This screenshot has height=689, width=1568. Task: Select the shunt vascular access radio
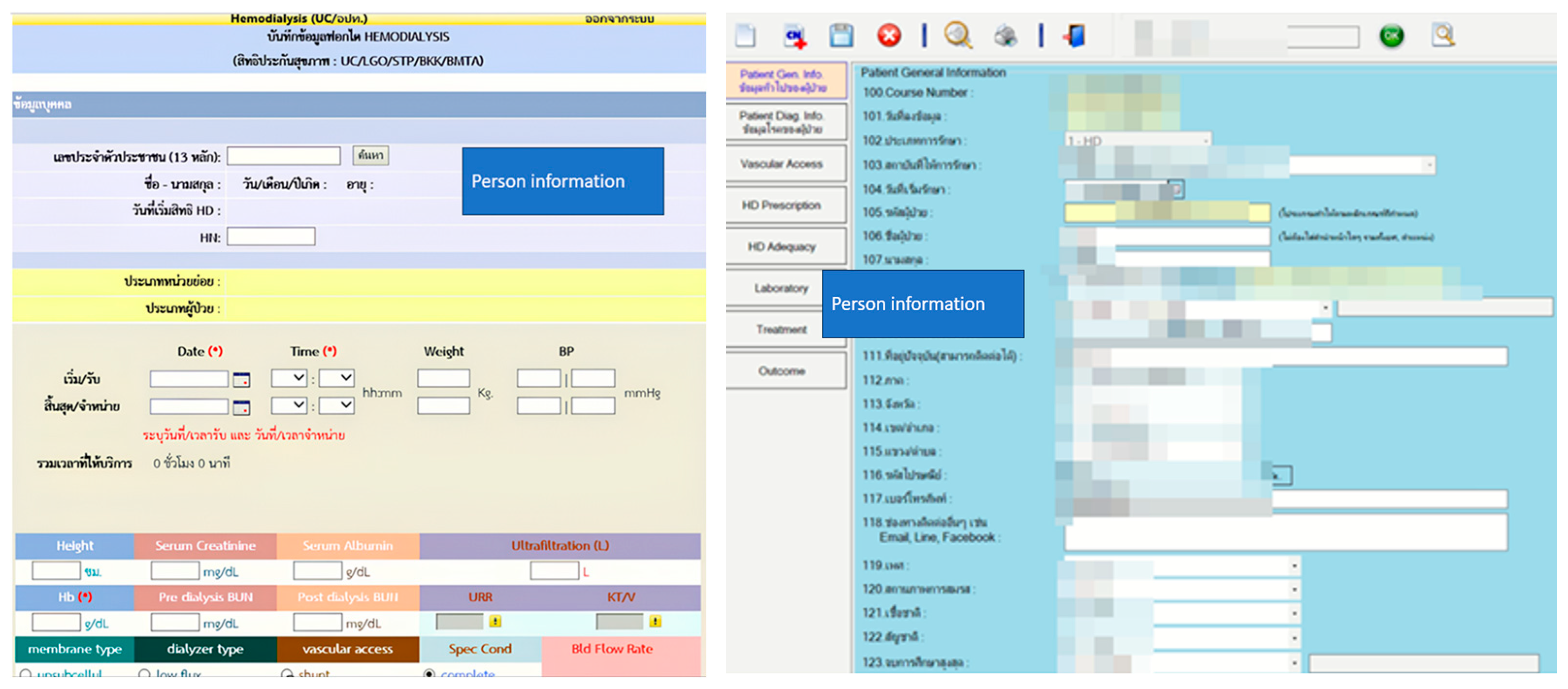click(287, 673)
